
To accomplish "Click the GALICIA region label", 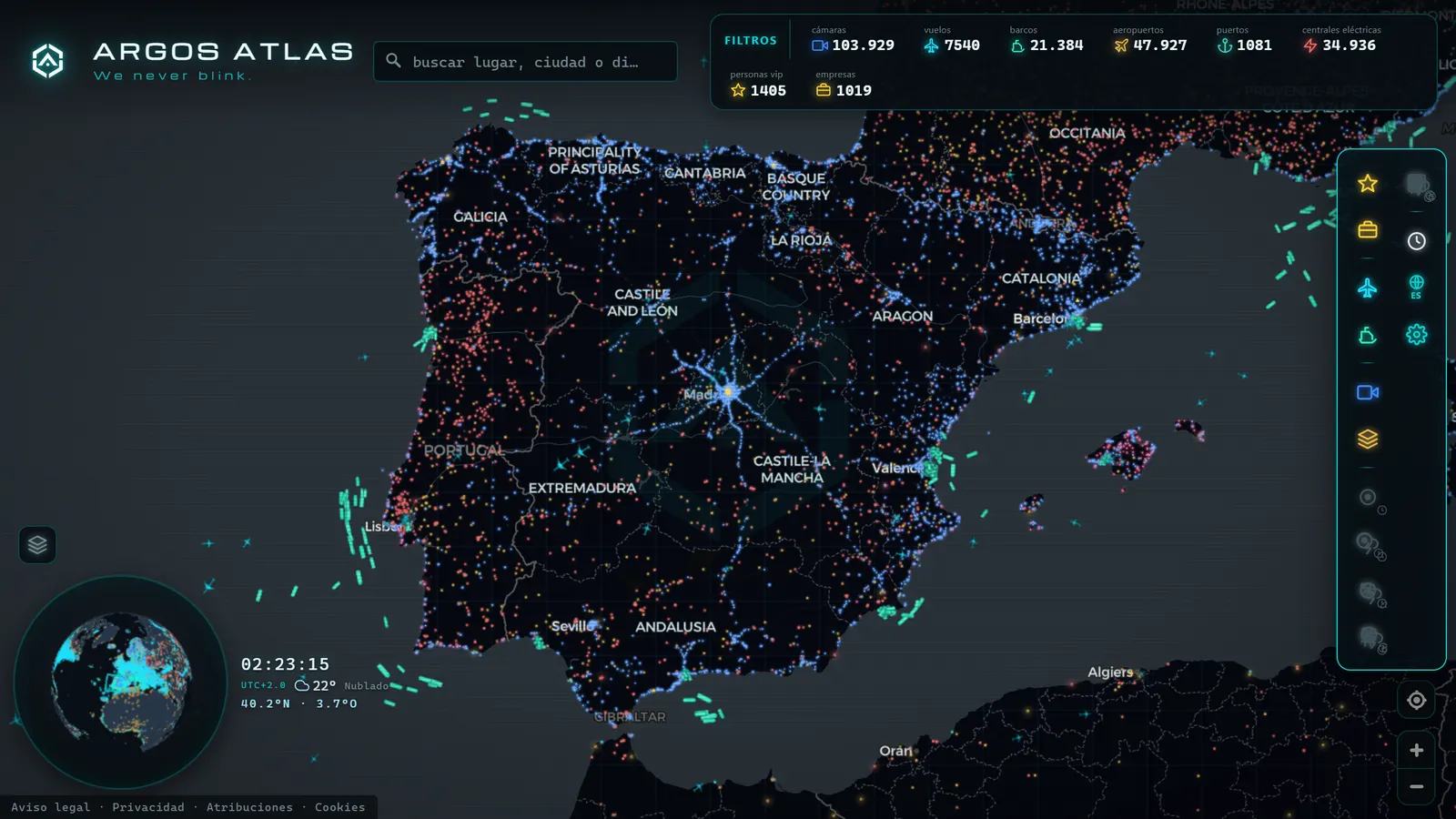I will [480, 217].
